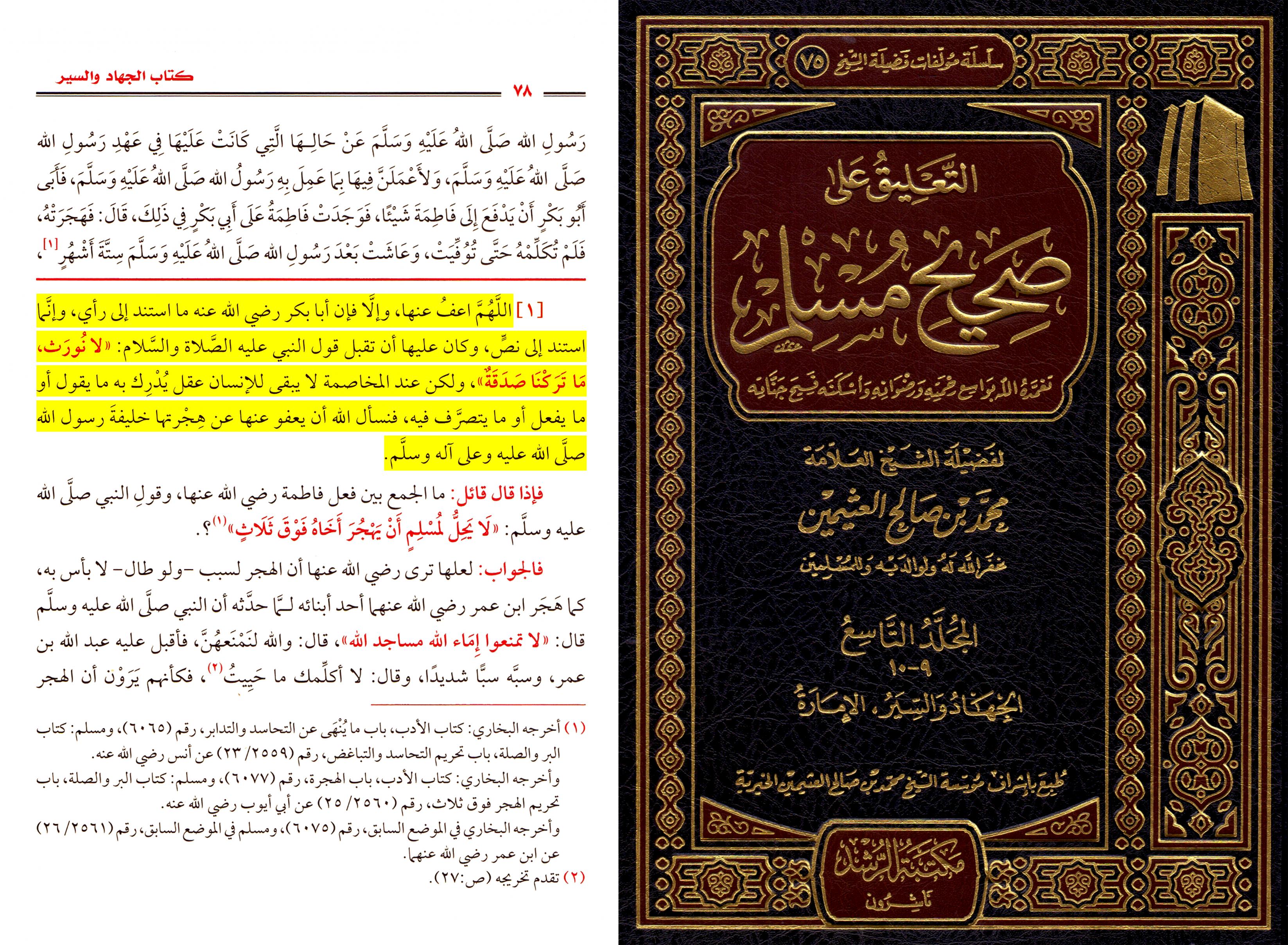This screenshot has width=1288, height=945.
Task: Click the red word "فالجواب:"
Action: tap(510, 570)
